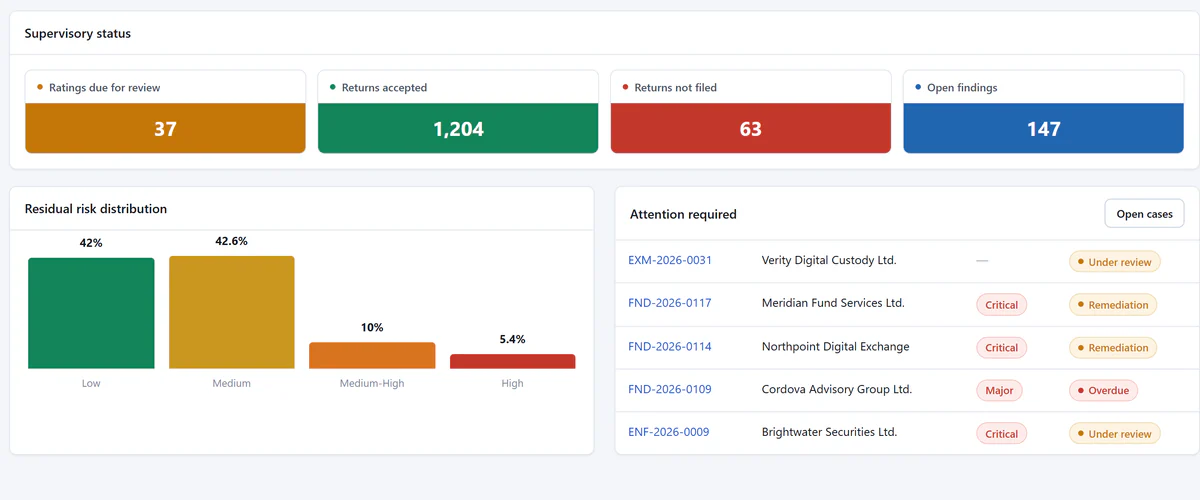This screenshot has height=500, width=1200.
Task: Open the Returns not filed 63 tile
Action: point(750,111)
